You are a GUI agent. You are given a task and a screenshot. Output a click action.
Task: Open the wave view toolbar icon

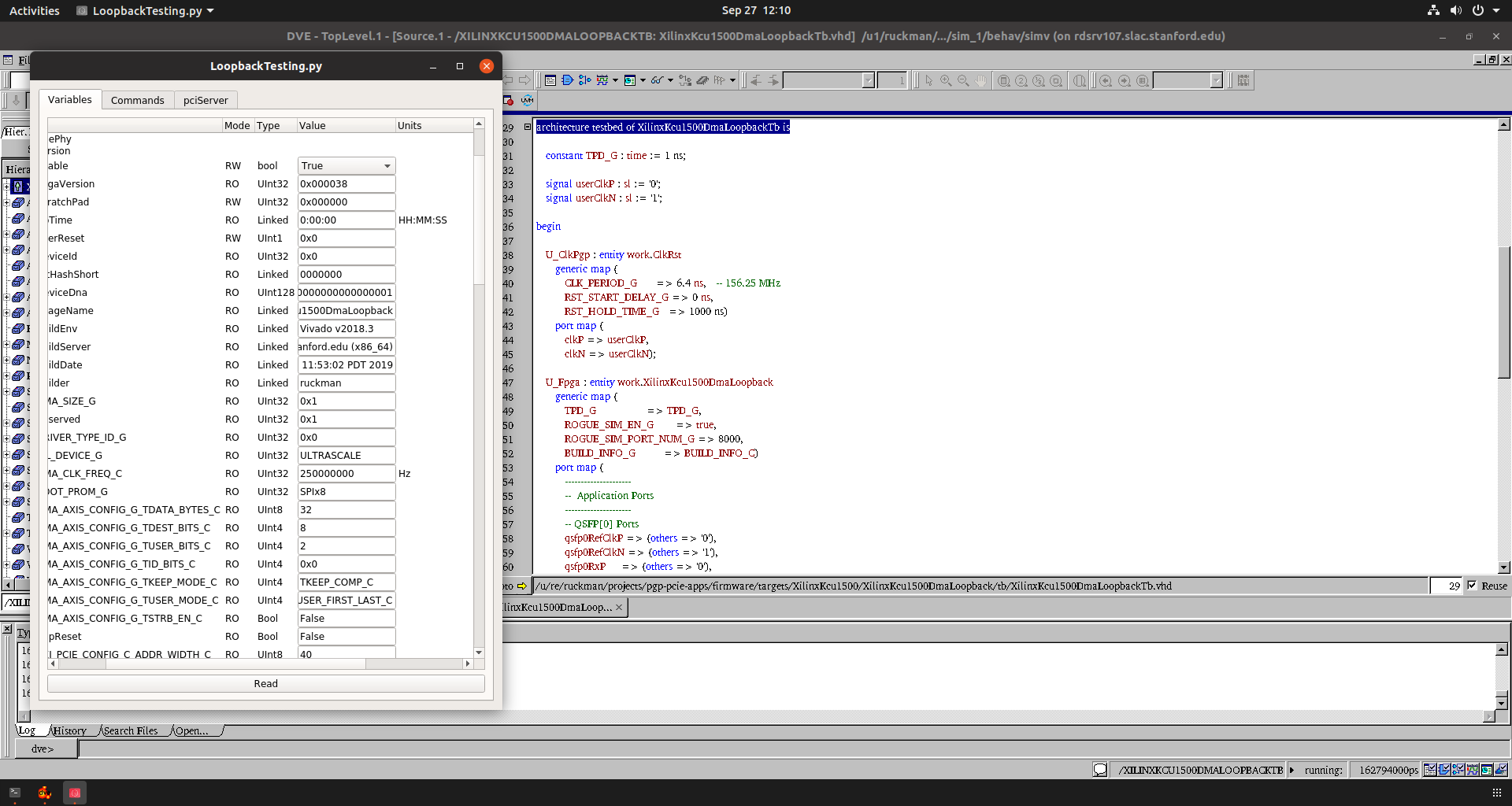pyautogui.click(x=602, y=80)
